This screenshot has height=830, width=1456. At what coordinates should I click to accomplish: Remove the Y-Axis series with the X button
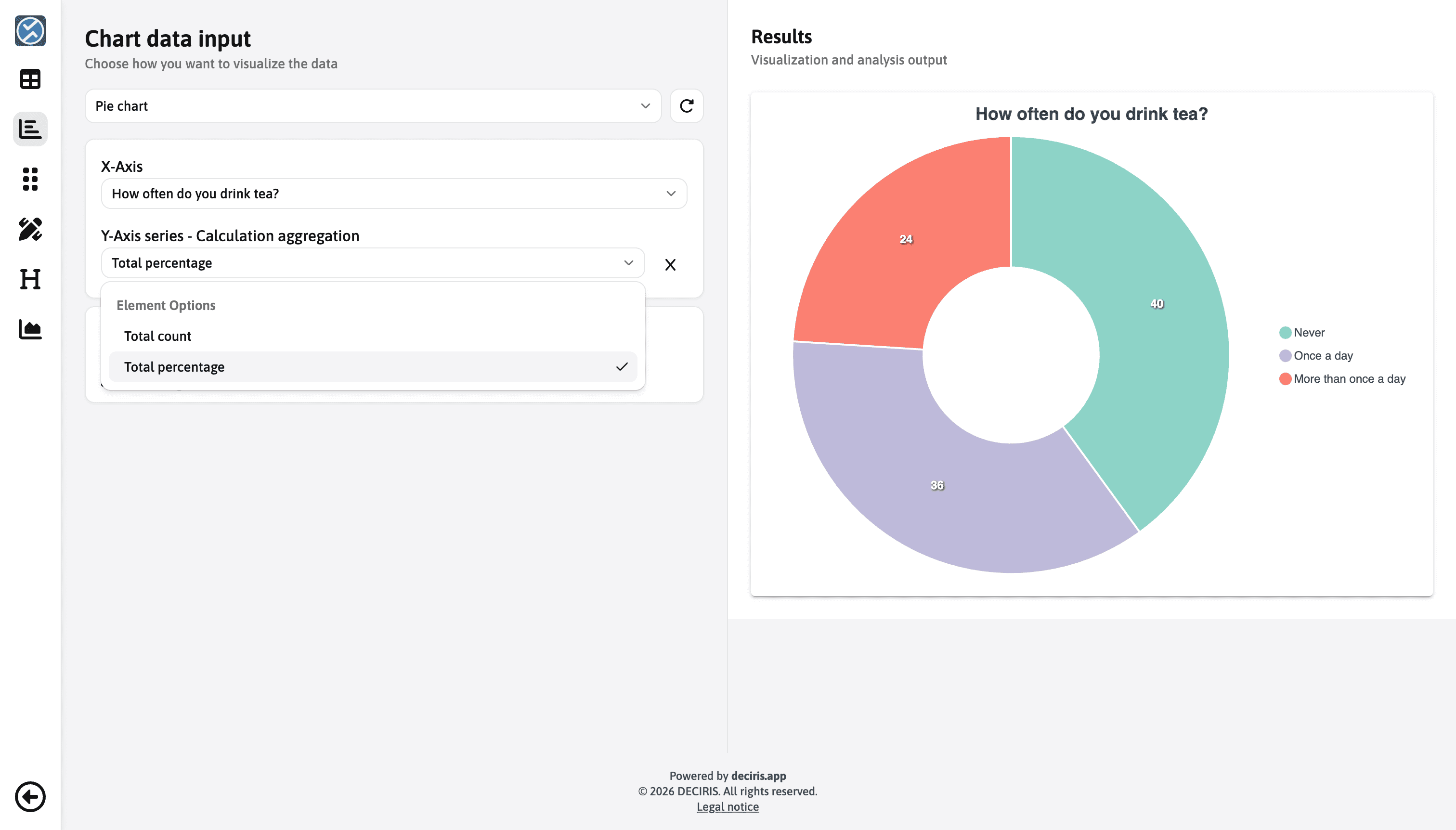coord(671,264)
